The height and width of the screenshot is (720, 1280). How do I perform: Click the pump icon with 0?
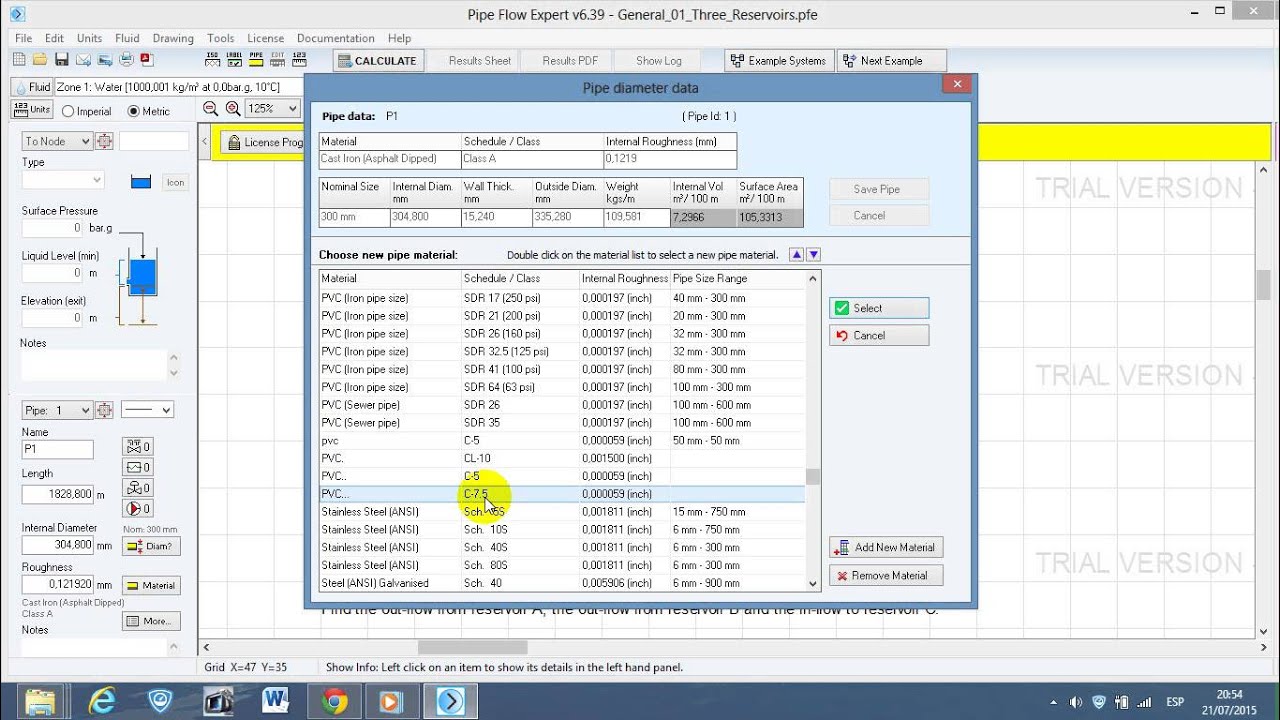(x=137, y=508)
